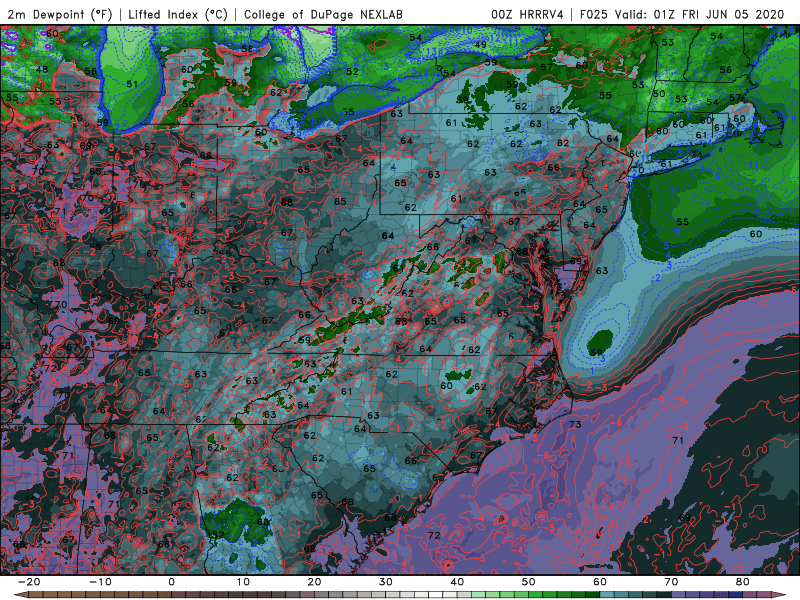Click the 40 label on color scale
The image size is (800, 600).
tap(457, 582)
